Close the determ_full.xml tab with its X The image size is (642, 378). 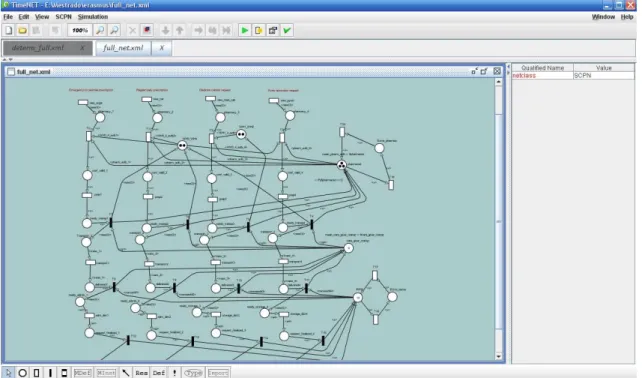point(82,48)
